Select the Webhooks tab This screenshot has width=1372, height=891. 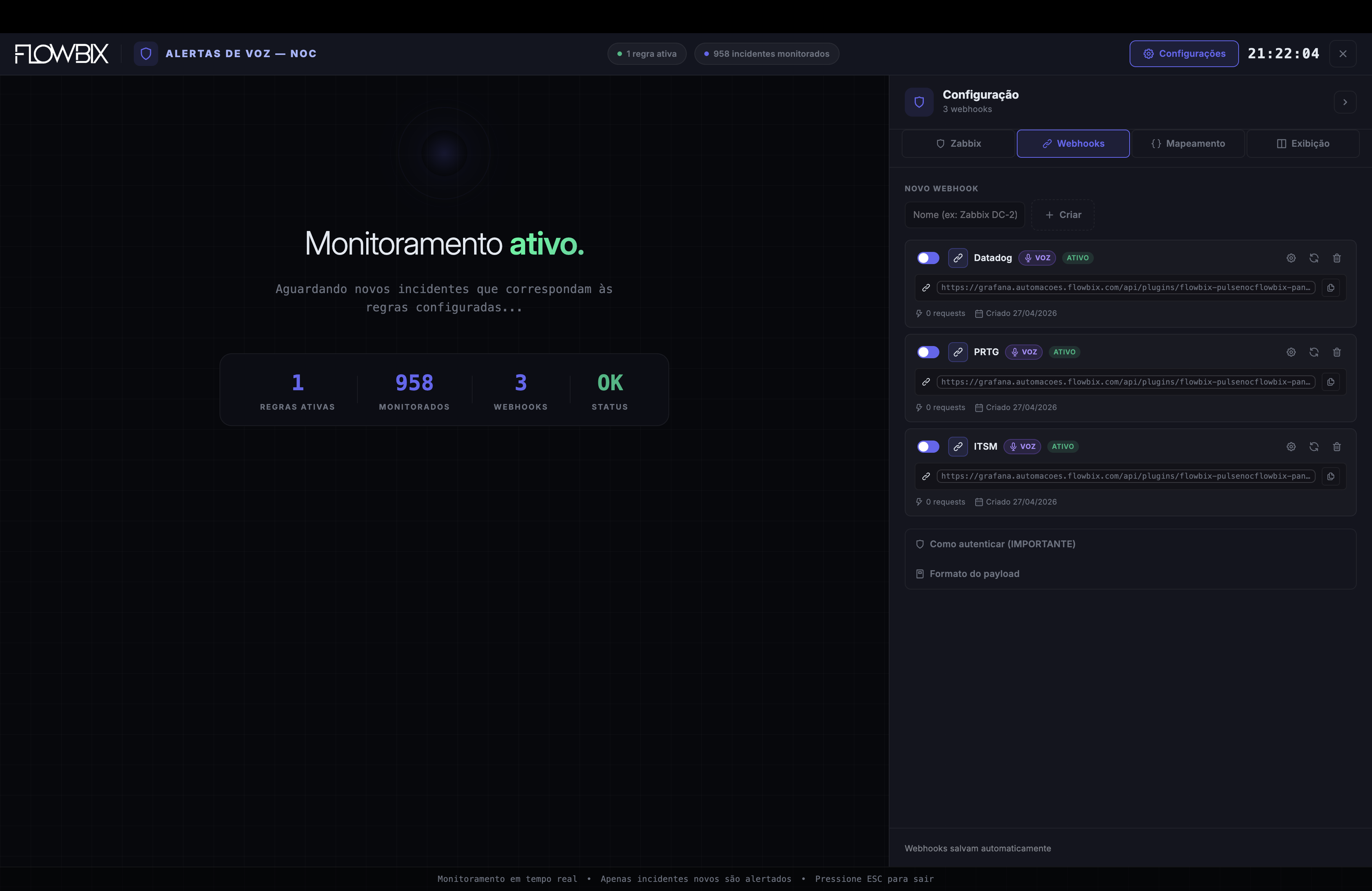[x=1073, y=144]
